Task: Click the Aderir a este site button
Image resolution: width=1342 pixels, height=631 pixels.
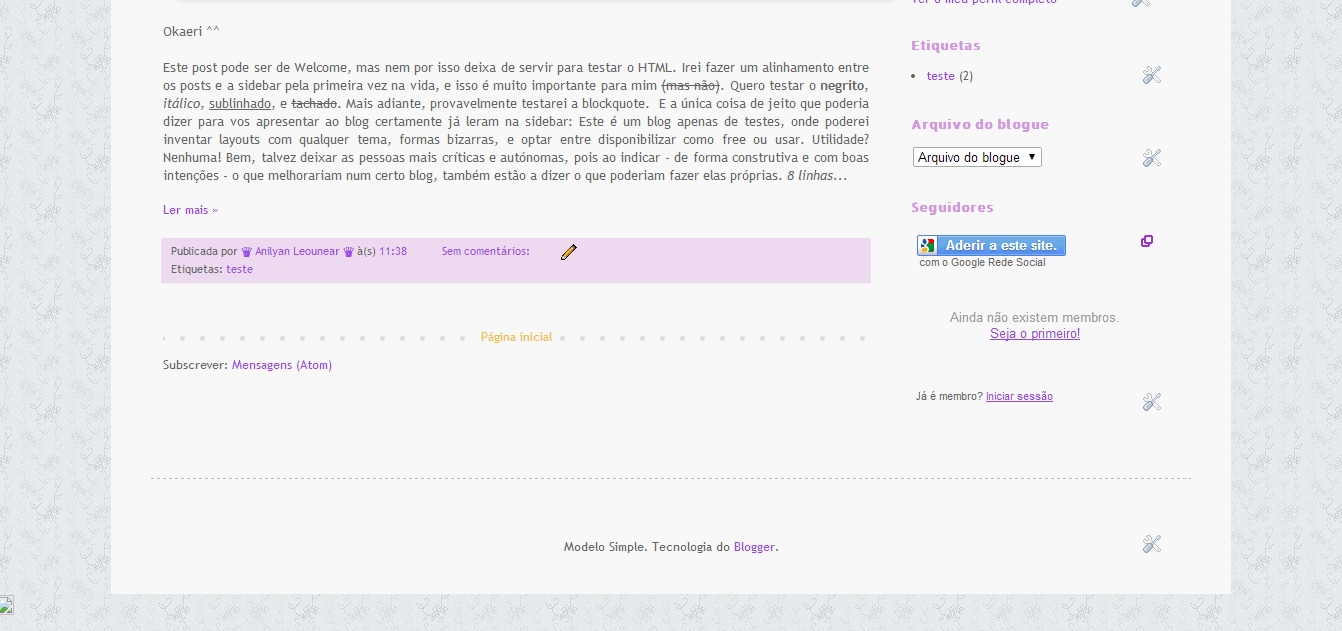Action: 991,246
